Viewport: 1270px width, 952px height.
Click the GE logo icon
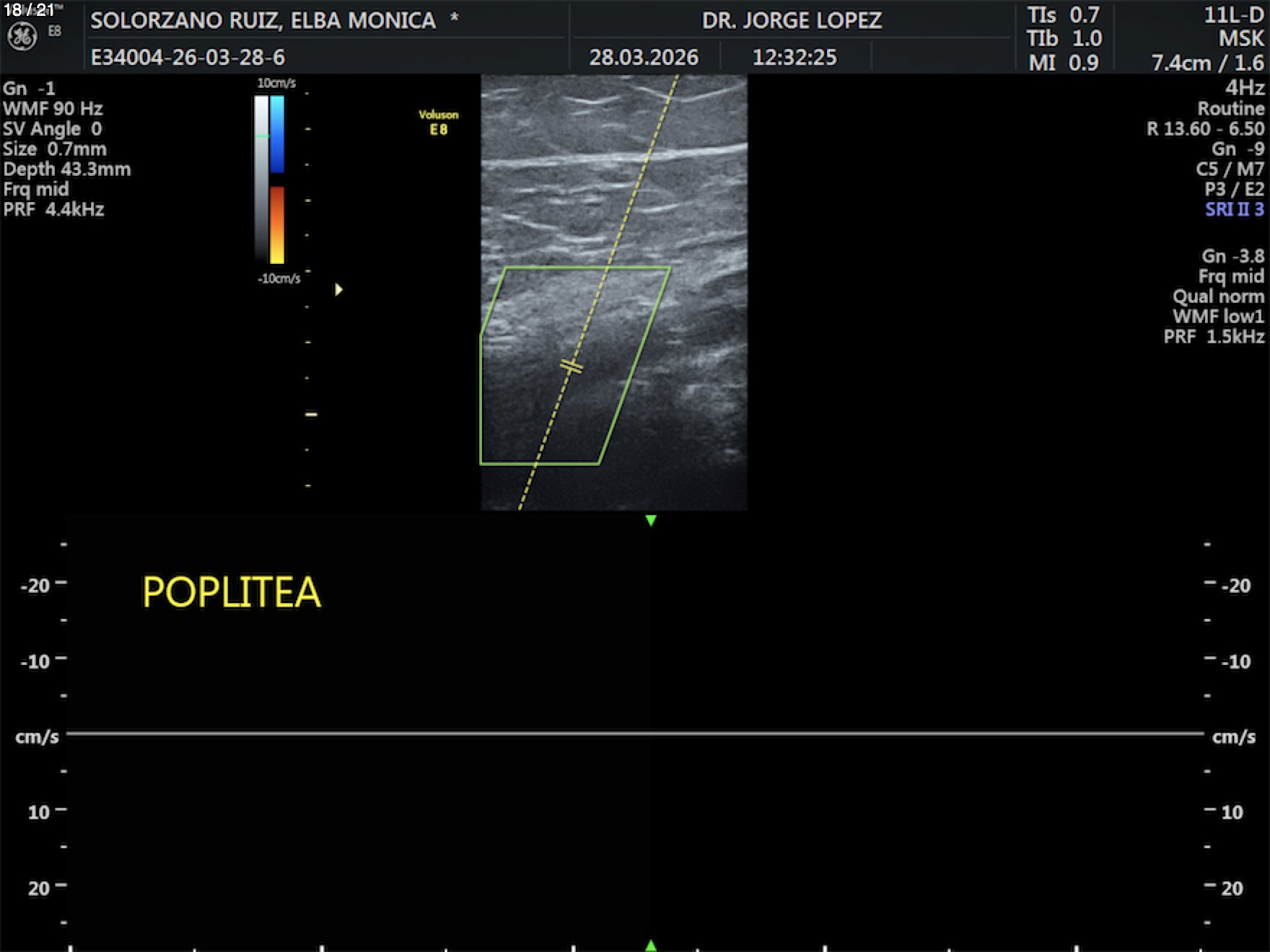tap(22, 36)
